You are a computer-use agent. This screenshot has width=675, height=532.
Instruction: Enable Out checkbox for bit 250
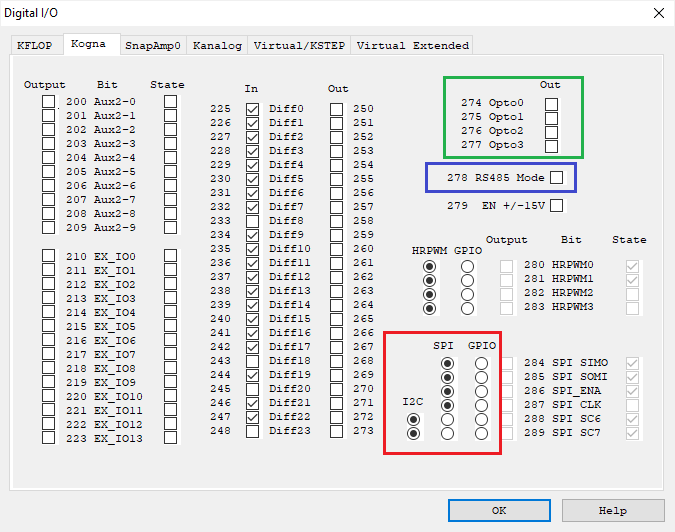(337, 109)
